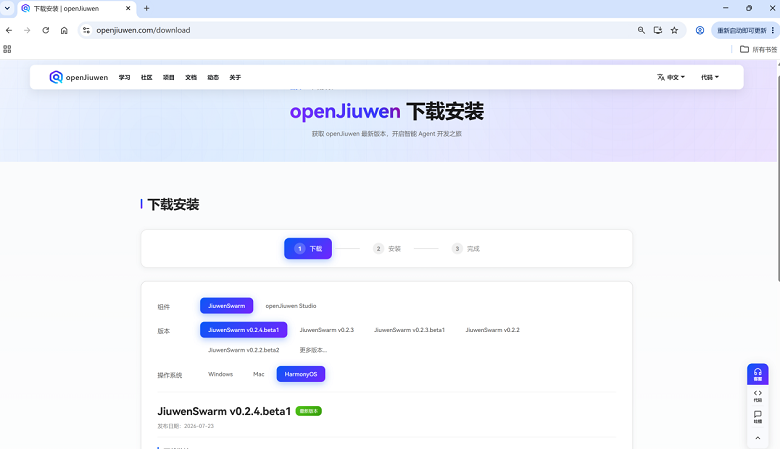This screenshot has height=449, width=780.
Task: Click step 2 安装 in the stepper
Action: (387, 249)
